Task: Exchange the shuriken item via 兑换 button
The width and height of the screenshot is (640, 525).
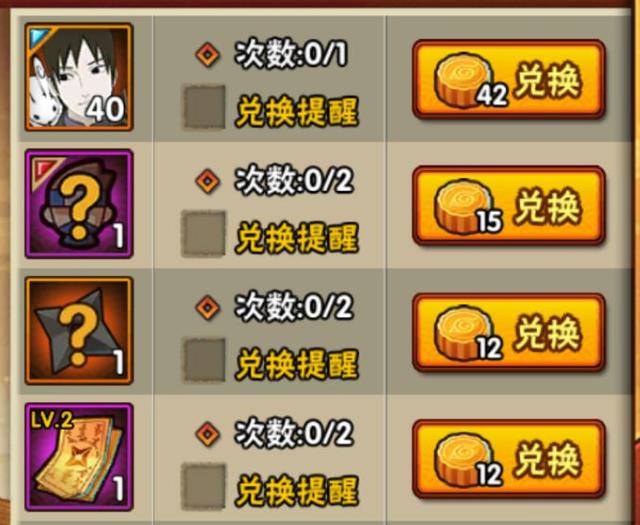Action: pyautogui.click(x=509, y=333)
